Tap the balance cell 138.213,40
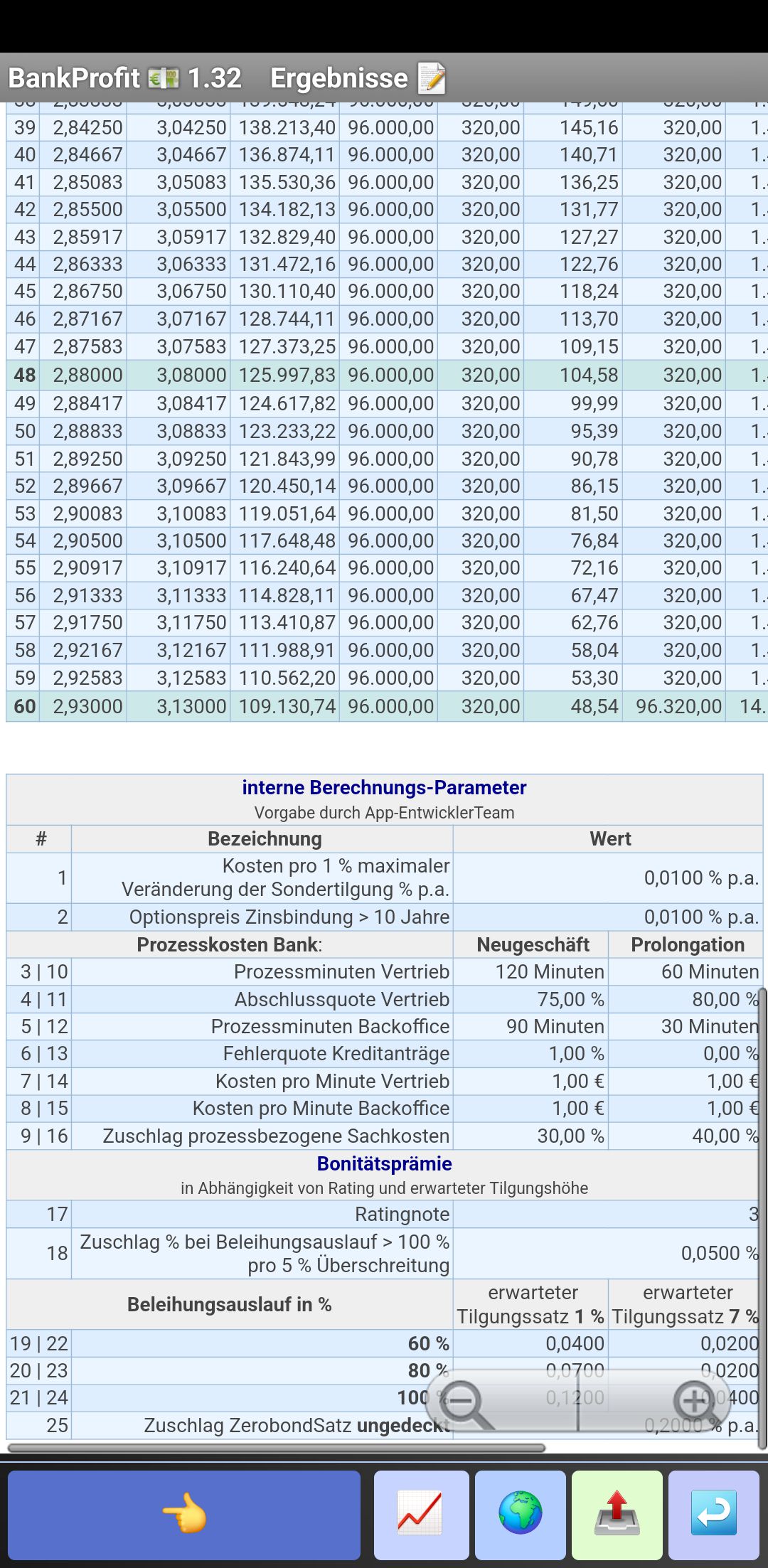The height and width of the screenshot is (1568, 768). coord(287,128)
